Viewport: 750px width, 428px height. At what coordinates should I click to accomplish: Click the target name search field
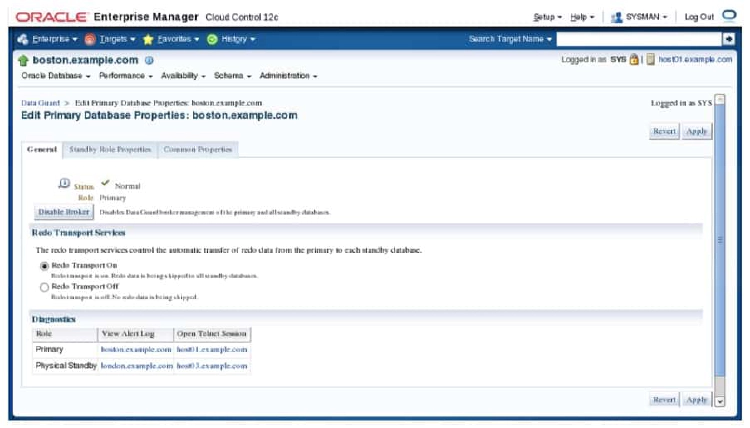coord(639,39)
